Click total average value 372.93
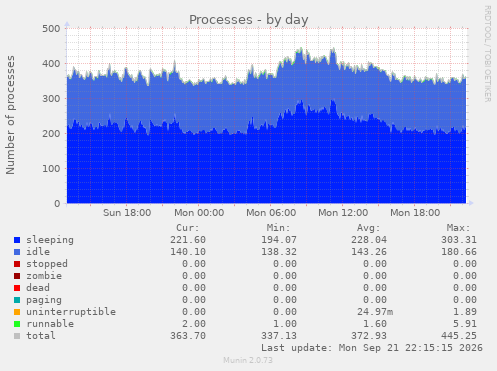This screenshot has width=497, height=371. [369, 336]
